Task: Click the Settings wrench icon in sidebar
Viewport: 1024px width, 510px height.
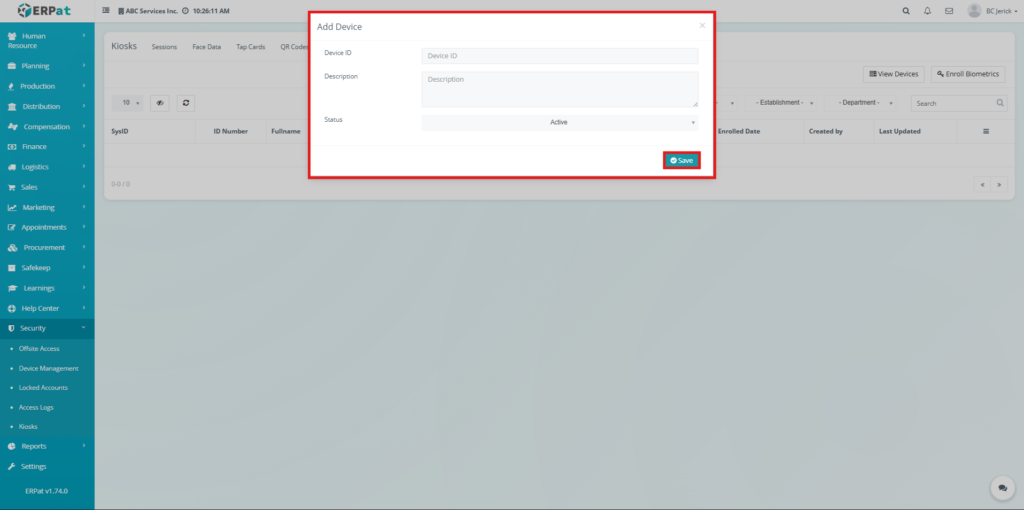Action: coord(11,467)
